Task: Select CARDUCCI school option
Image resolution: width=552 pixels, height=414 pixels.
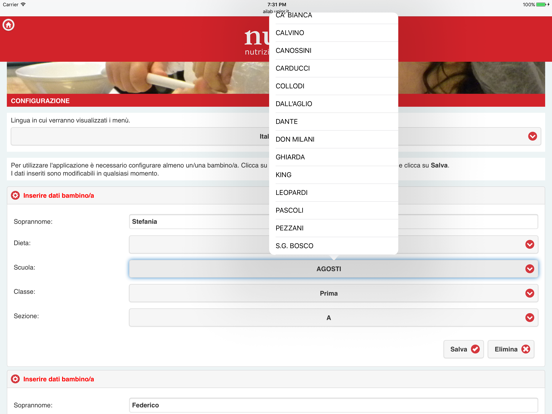Action: tap(333, 68)
